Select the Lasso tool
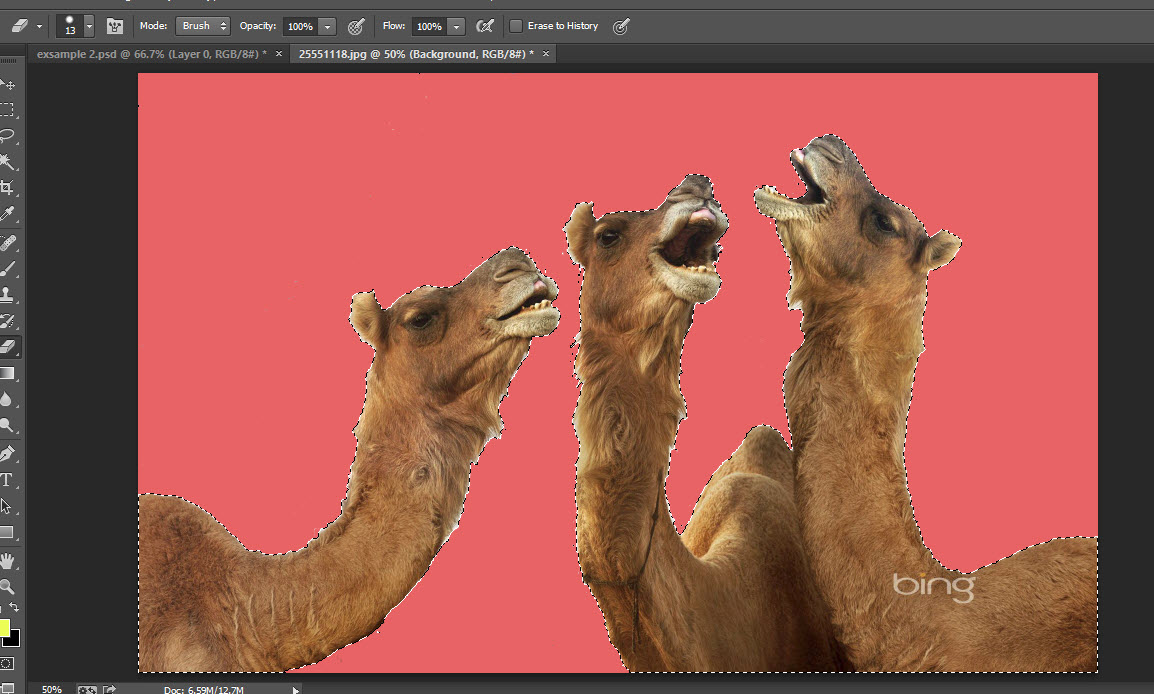Image resolution: width=1154 pixels, height=694 pixels. (7, 136)
